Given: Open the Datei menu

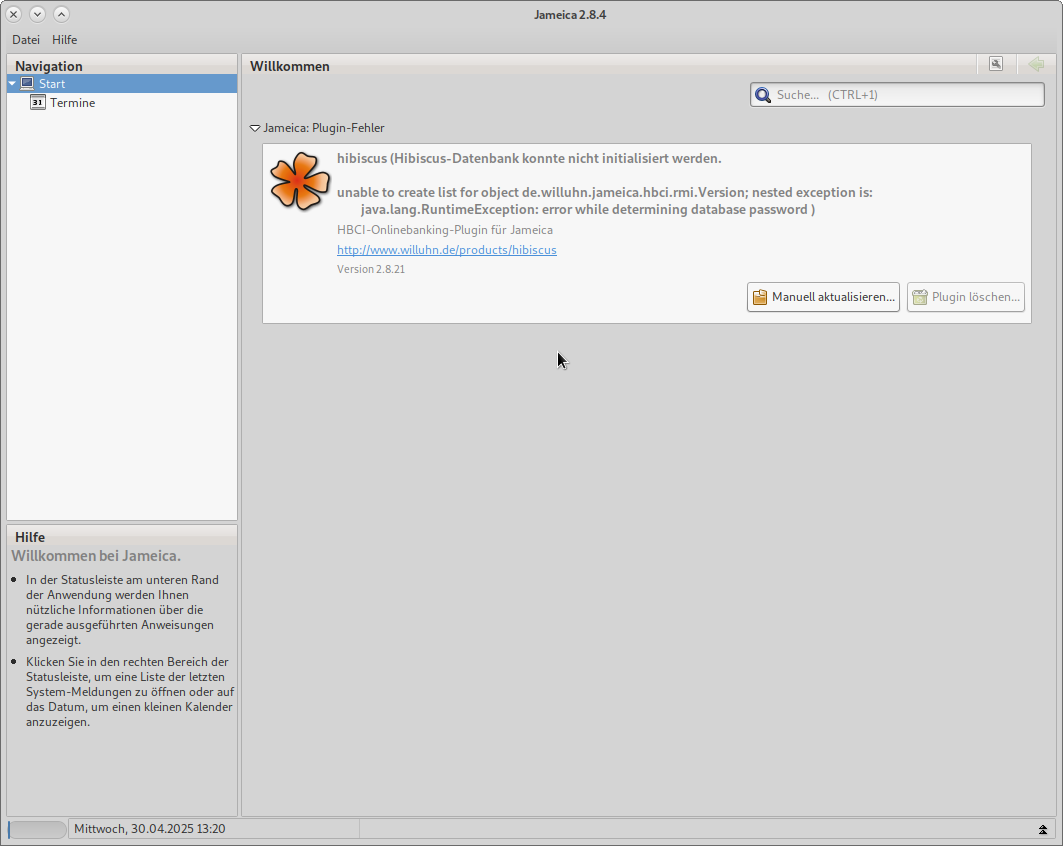Looking at the screenshot, I should [x=26, y=39].
